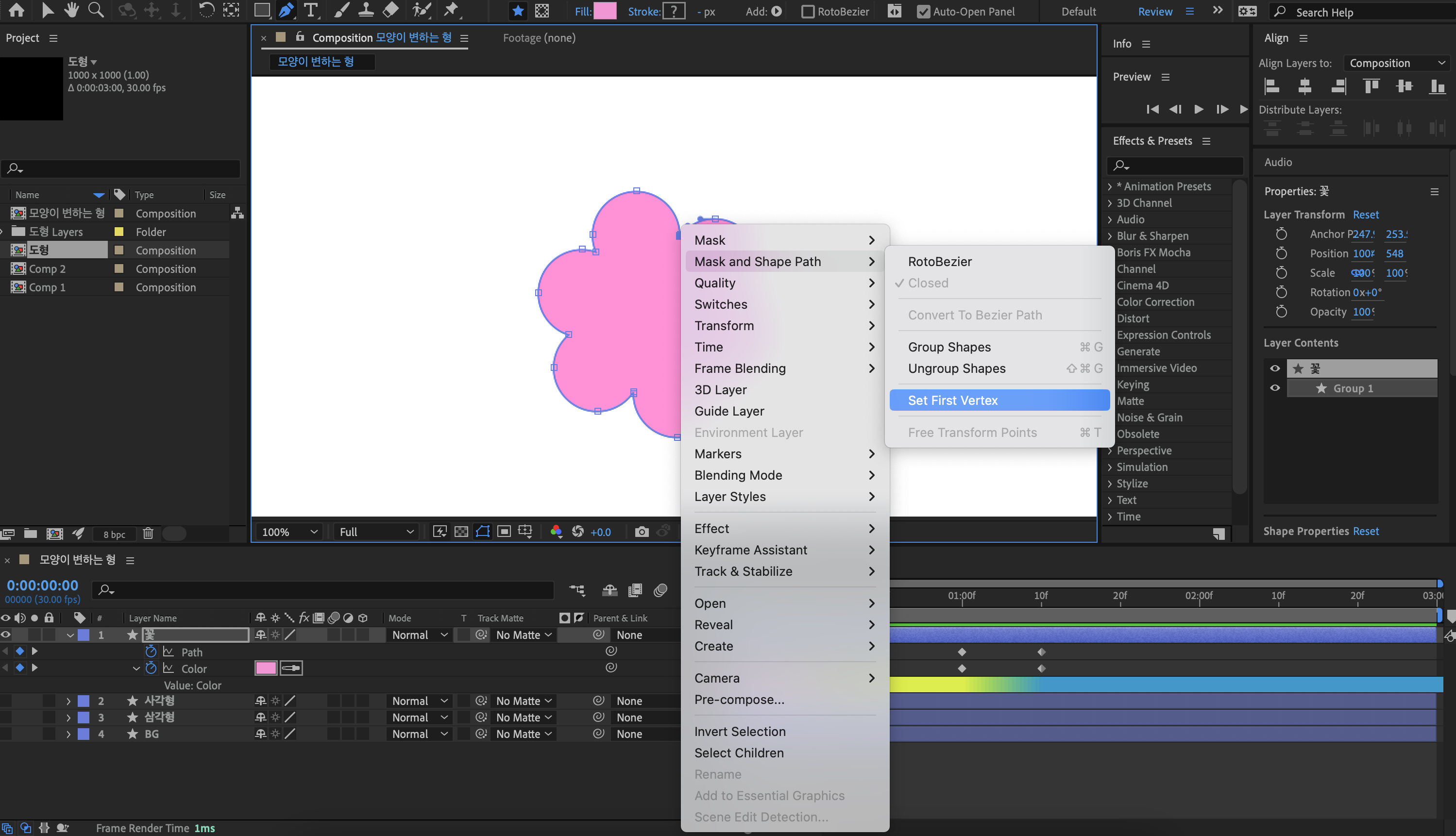
Task: Choose Set First Vertex from submenu
Action: [999, 400]
